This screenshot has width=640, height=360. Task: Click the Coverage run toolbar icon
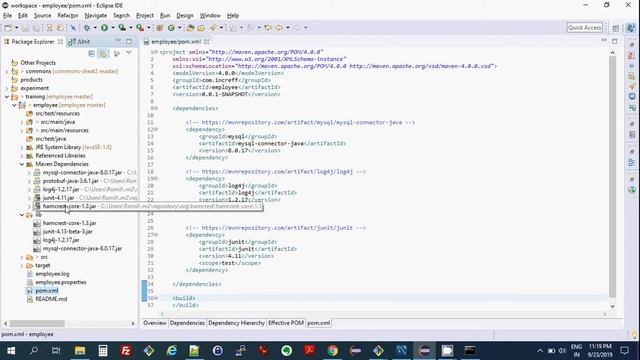122,28
